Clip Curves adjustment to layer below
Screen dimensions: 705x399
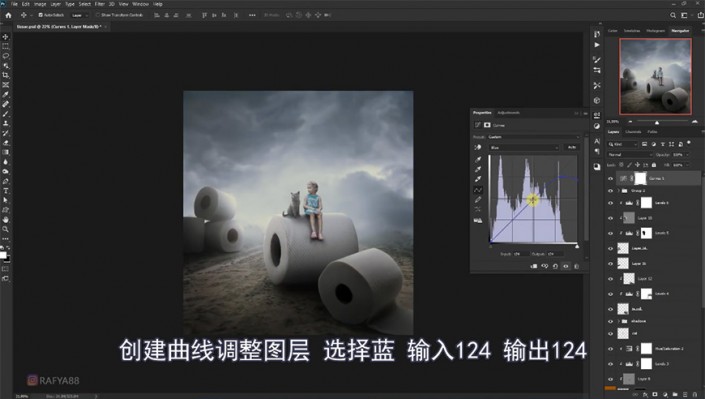point(534,266)
